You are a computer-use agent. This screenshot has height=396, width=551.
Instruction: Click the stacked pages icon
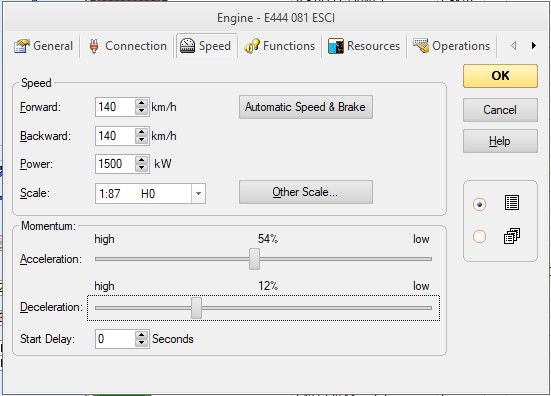tap(512, 236)
